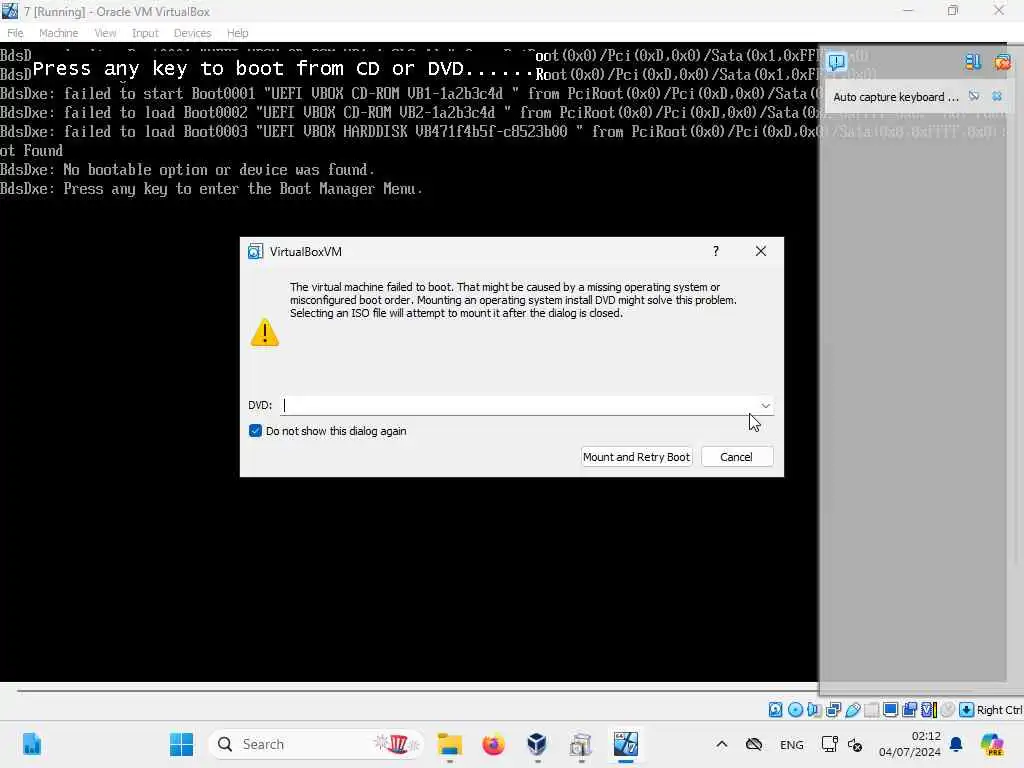Click the Right Ctrl host key label

999,710
